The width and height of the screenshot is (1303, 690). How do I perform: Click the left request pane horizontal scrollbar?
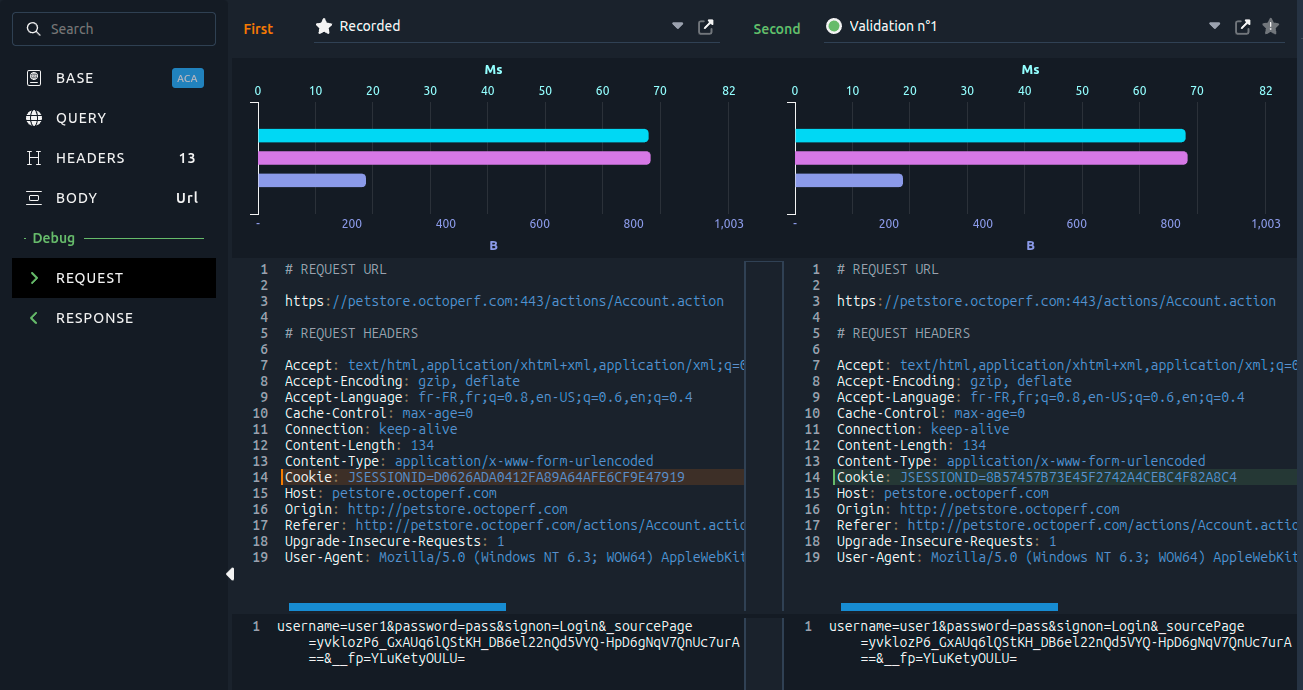tap(397, 606)
